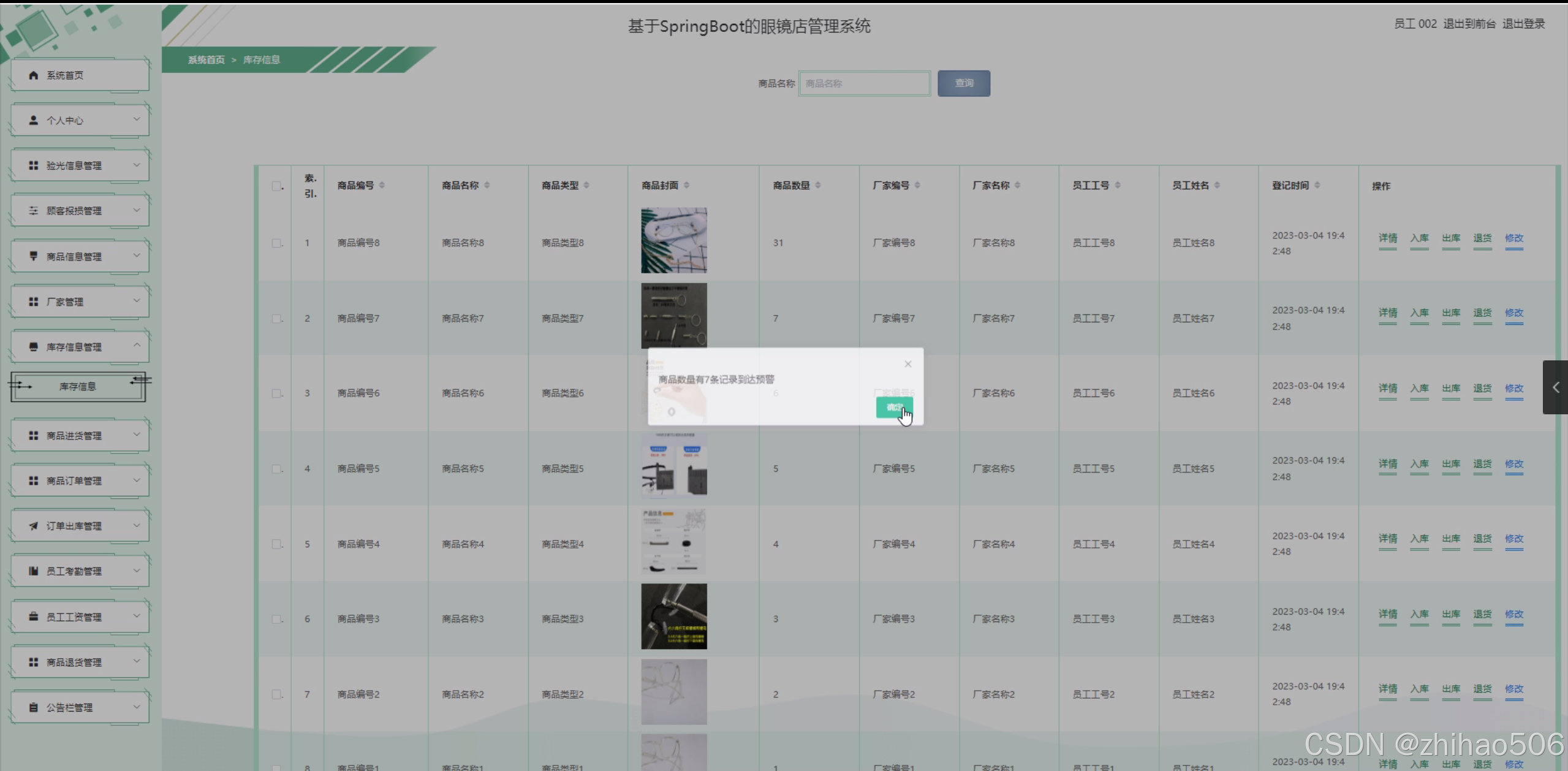Click the sliders icon next to 顾客报损管理
Viewport: 1568px width, 771px height.
34,210
